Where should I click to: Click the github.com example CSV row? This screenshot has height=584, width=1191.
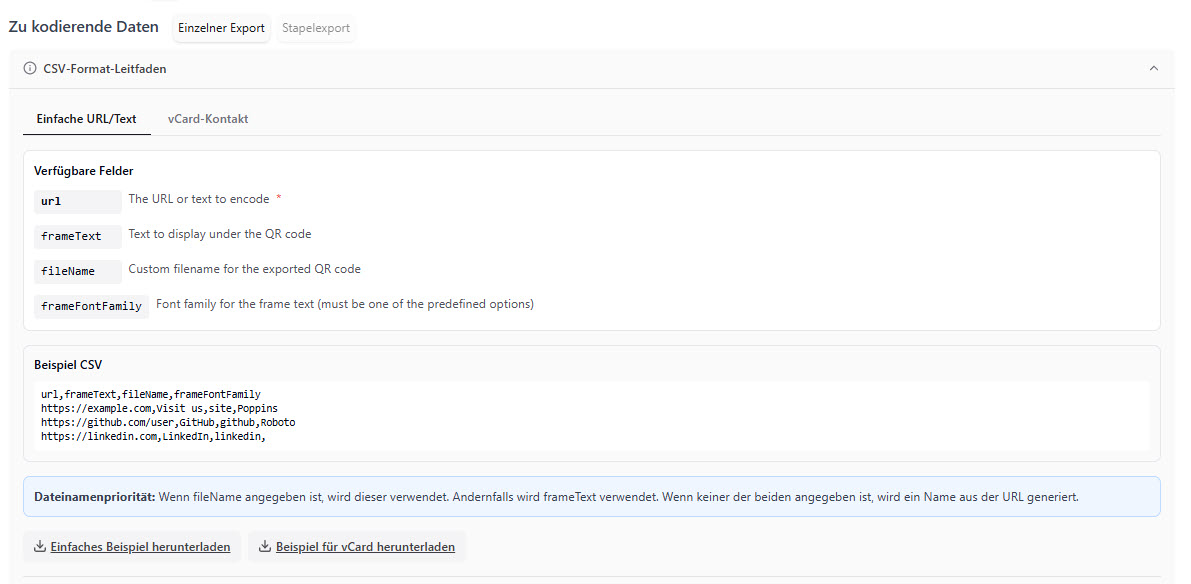(167, 422)
